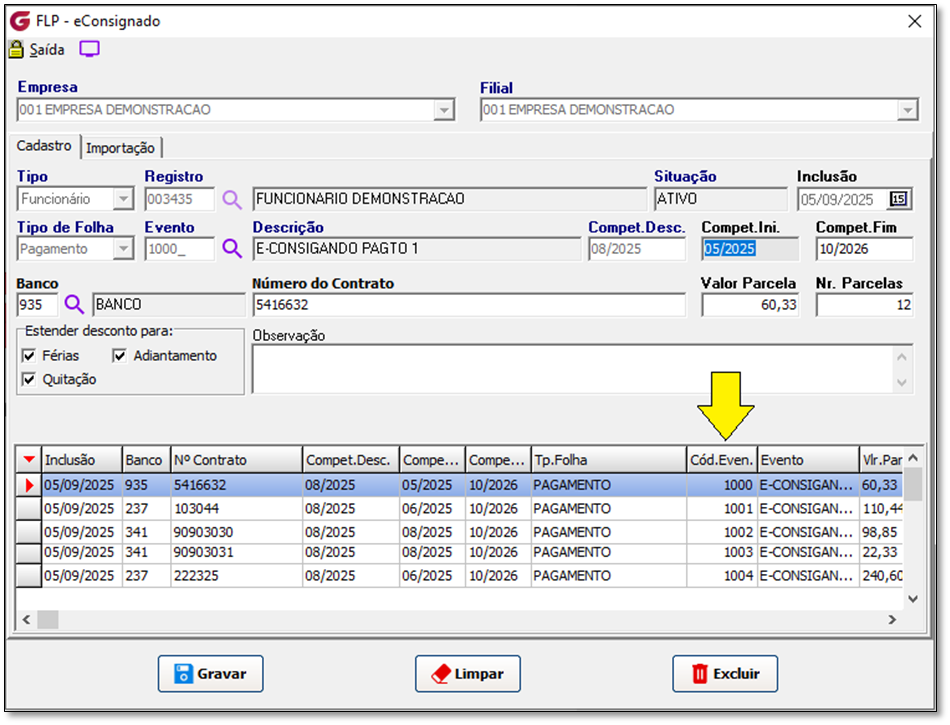Screen dimensions: 950x725
Task: Select the grid row with contract 222325
Action: 460,575
